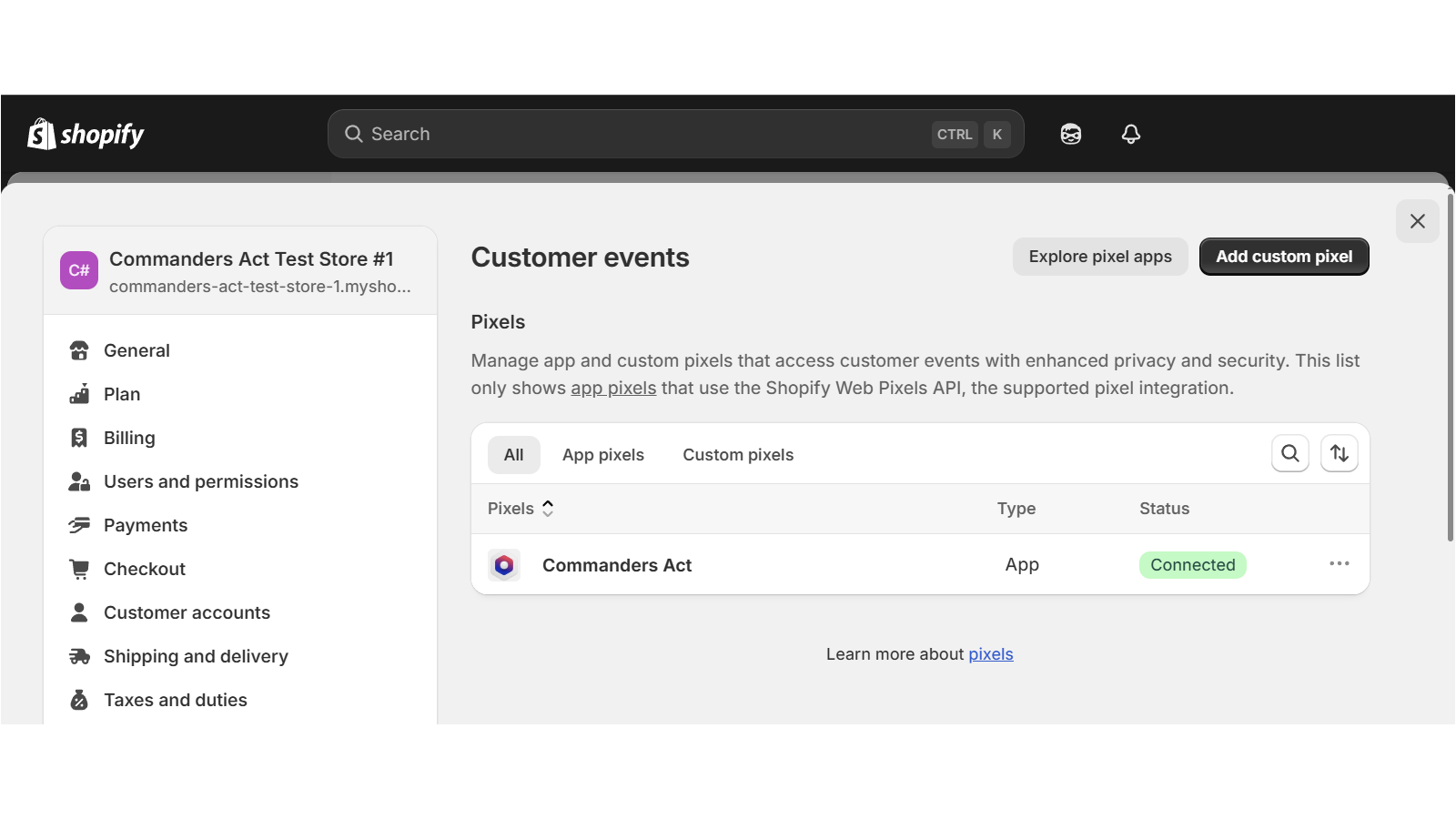Open the notifications bell

point(1131,134)
